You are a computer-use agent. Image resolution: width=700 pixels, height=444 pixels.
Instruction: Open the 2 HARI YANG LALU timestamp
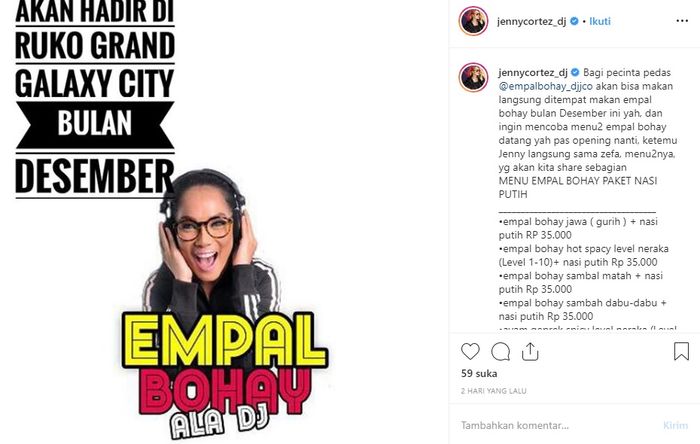[493, 391]
